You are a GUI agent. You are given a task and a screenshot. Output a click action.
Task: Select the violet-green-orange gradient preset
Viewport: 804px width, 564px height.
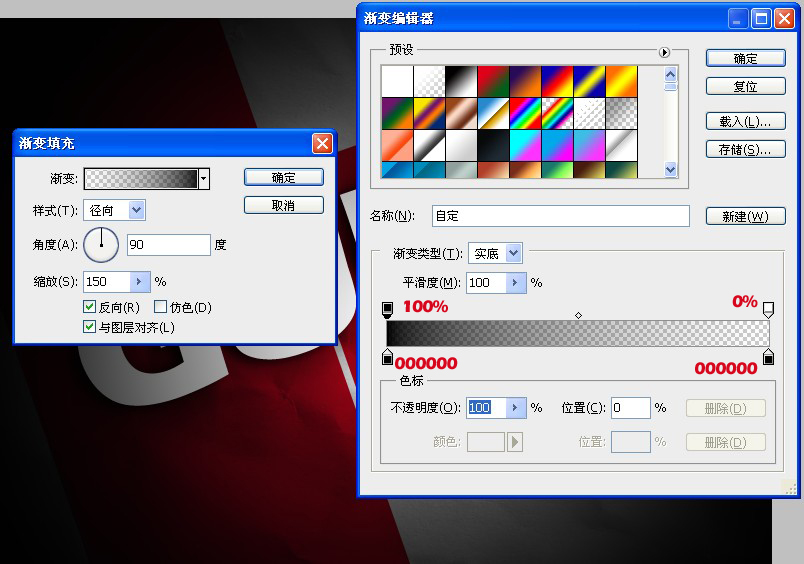point(397,113)
